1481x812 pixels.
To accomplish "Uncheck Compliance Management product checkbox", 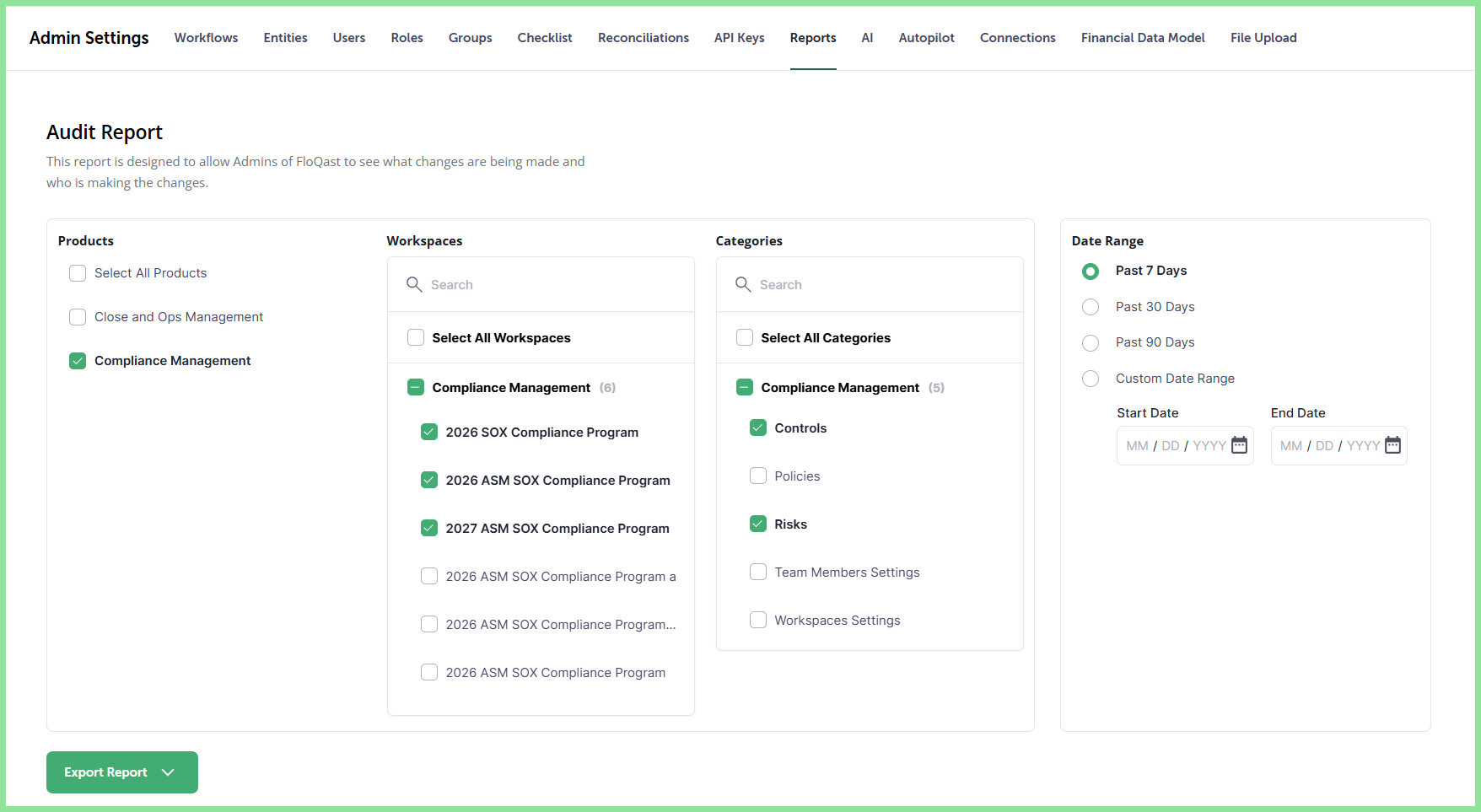I will coord(78,361).
